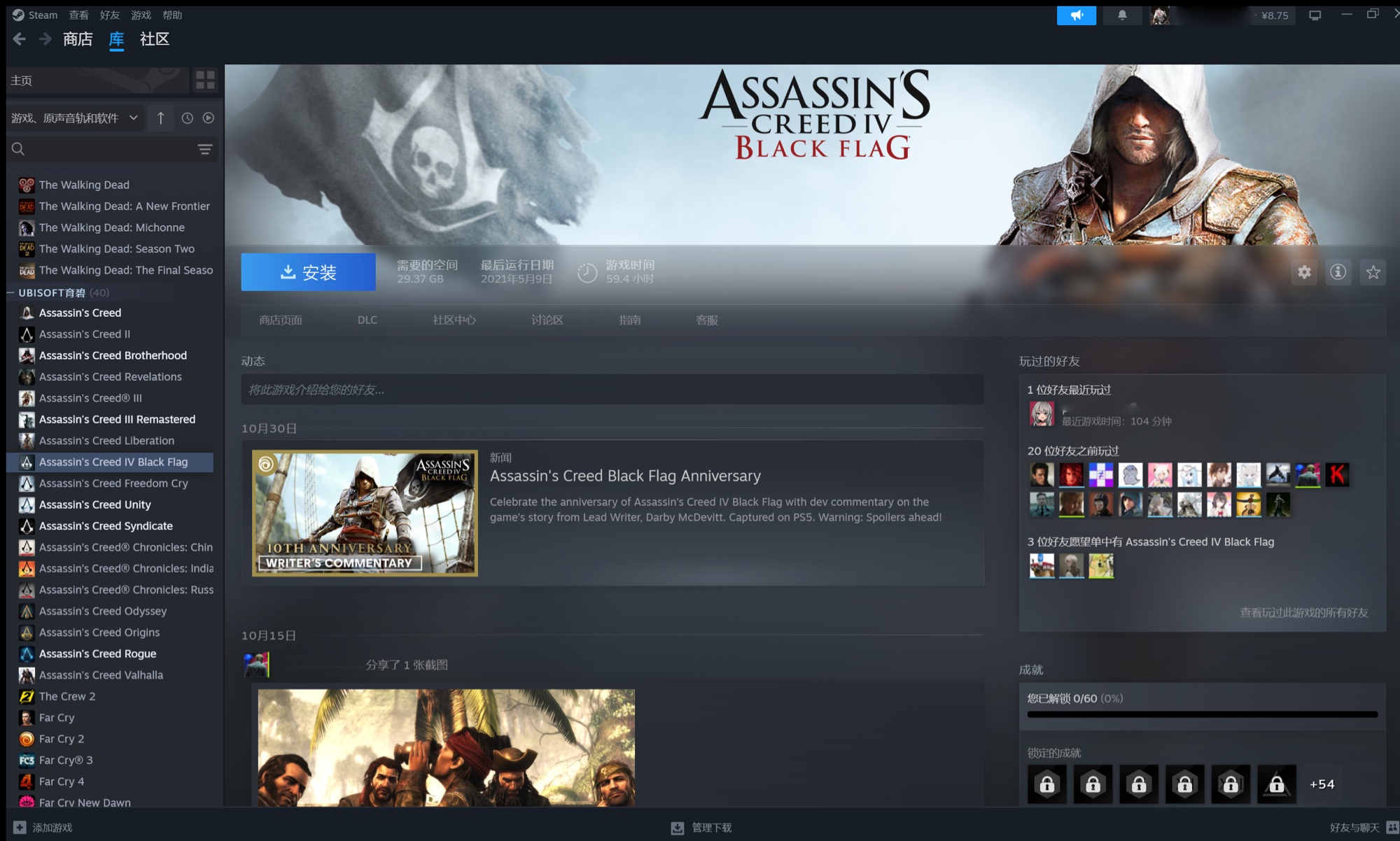The height and width of the screenshot is (841, 1400).
Task: Add Black Flag to favorites star
Action: (x=1373, y=272)
